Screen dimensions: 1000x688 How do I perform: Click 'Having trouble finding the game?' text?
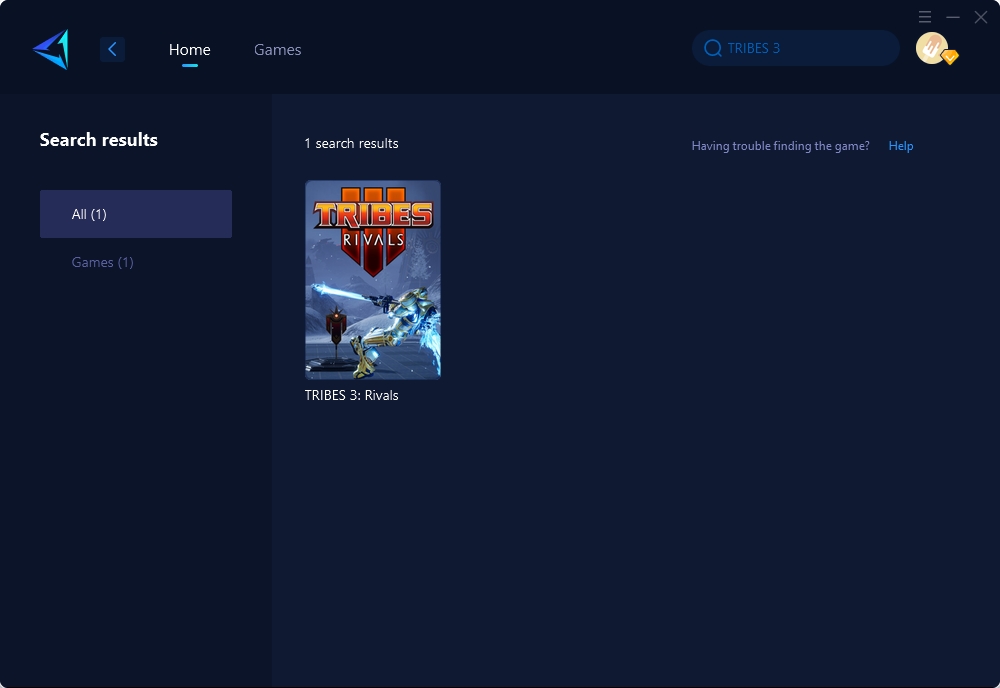781,146
